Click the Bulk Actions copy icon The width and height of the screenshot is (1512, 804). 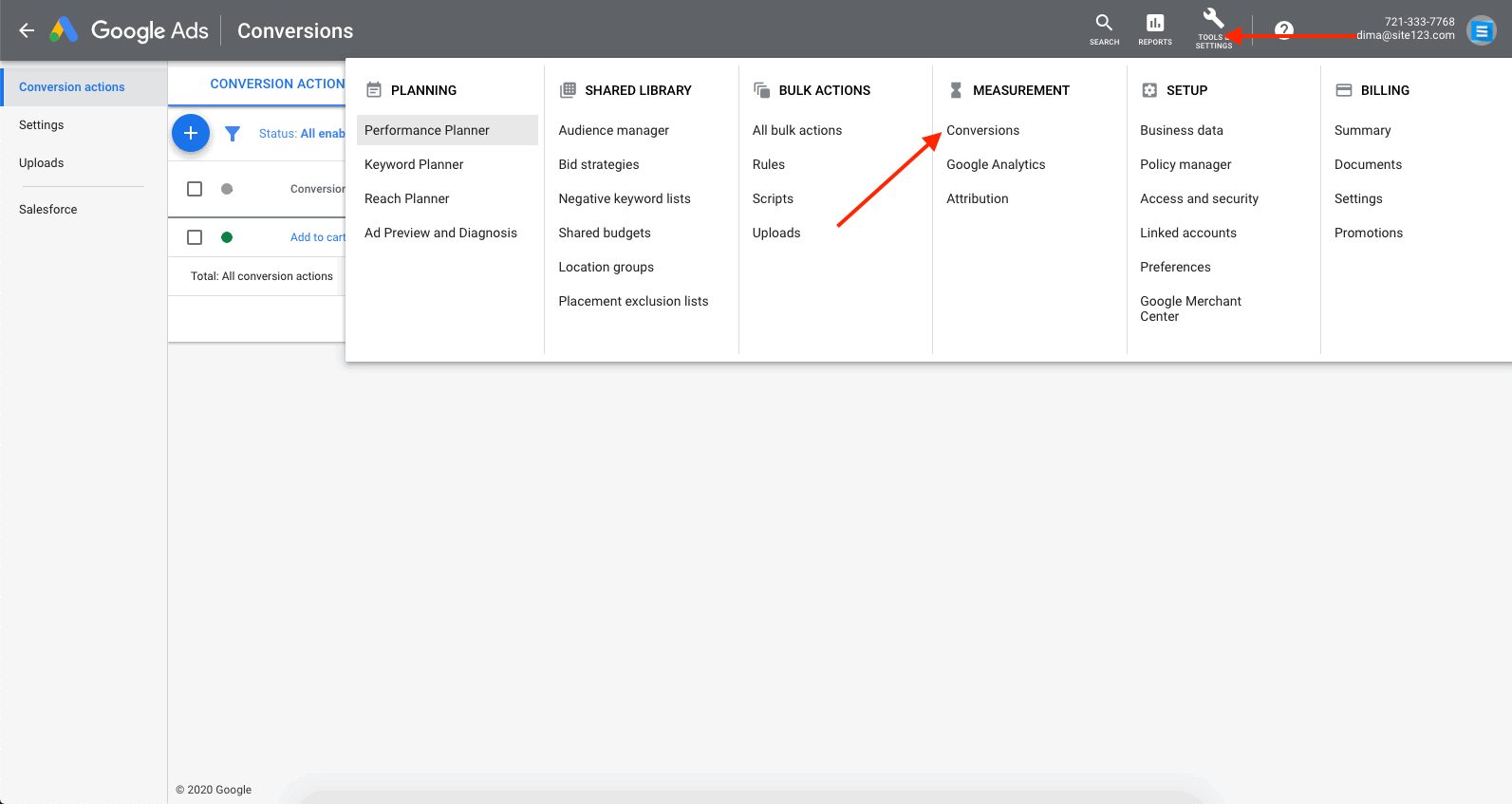point(761,90)
